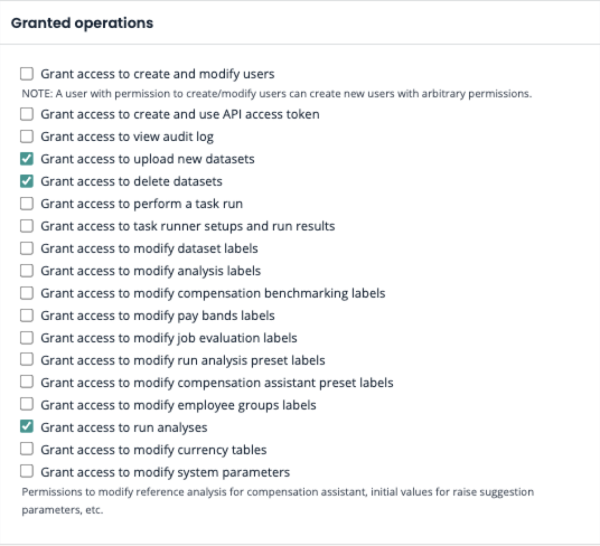Enable modify compensation benchmarking labels

(27, 293)
